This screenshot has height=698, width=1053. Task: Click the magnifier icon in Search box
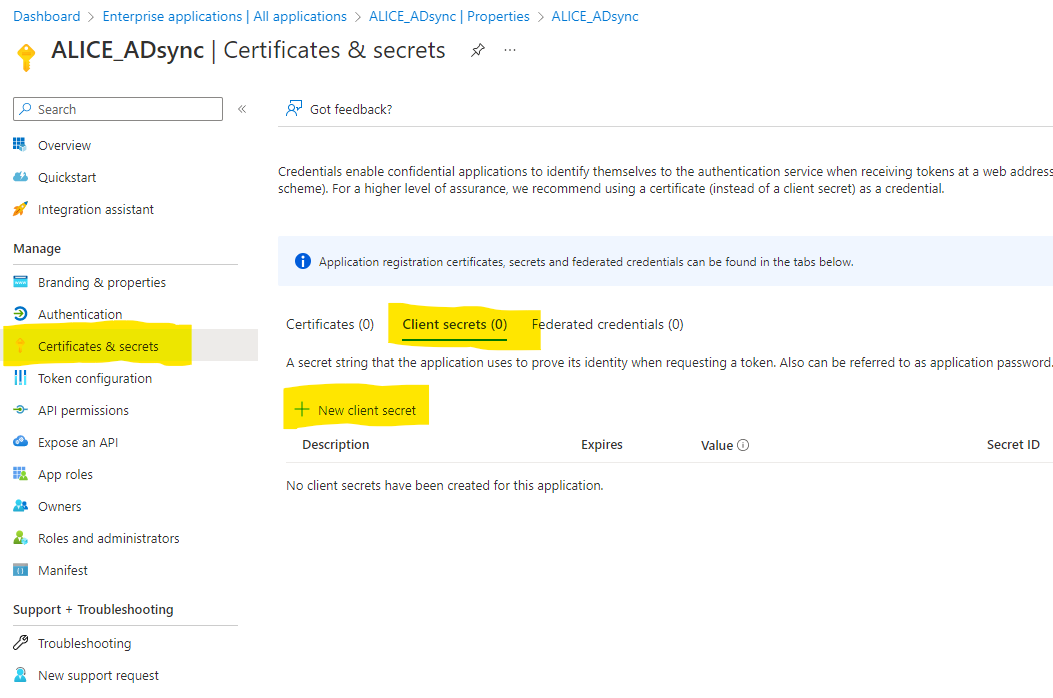26,109
